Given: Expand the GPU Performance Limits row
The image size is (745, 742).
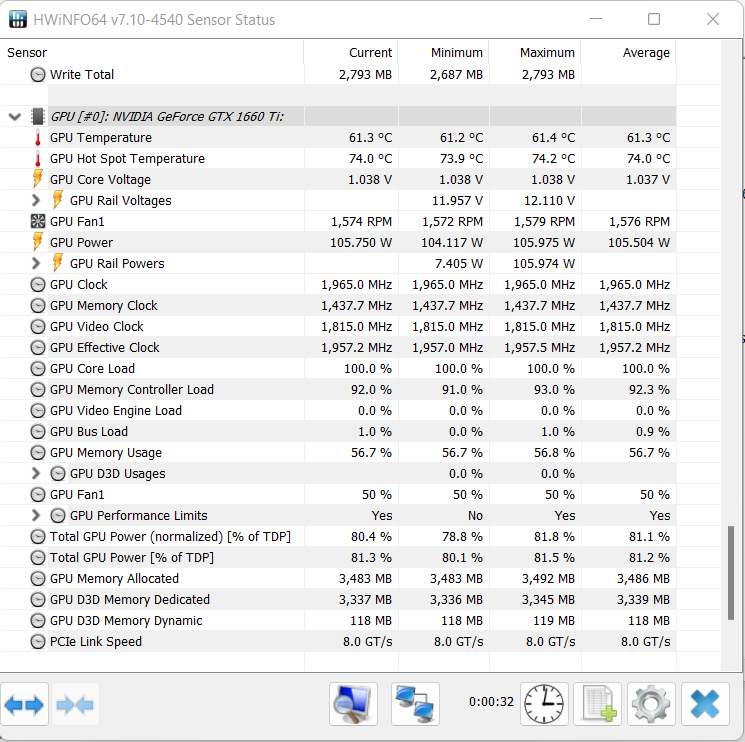Looking at the screenshot, I should pos(36,515).
